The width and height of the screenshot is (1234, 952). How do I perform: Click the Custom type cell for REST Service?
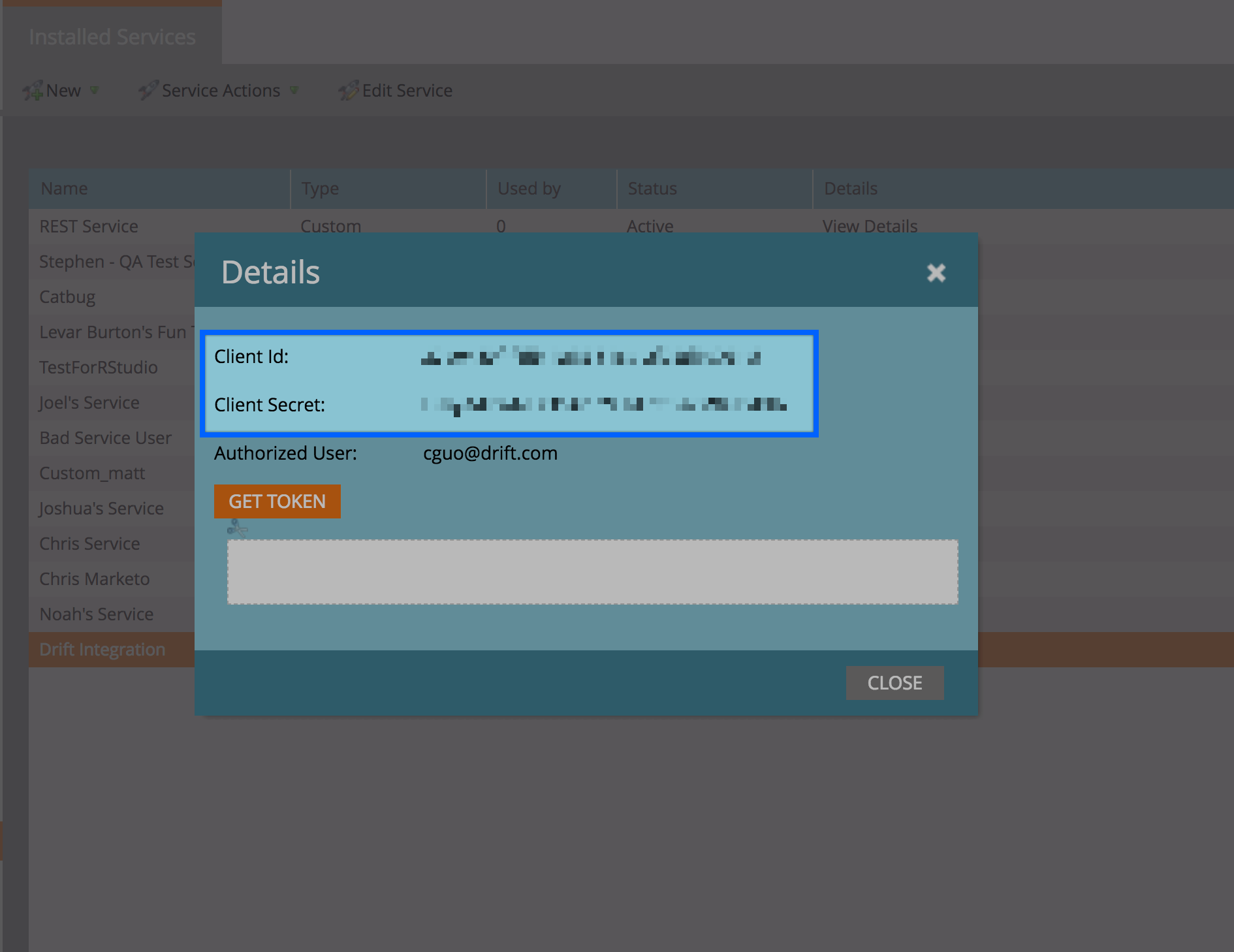click(330, 227)
